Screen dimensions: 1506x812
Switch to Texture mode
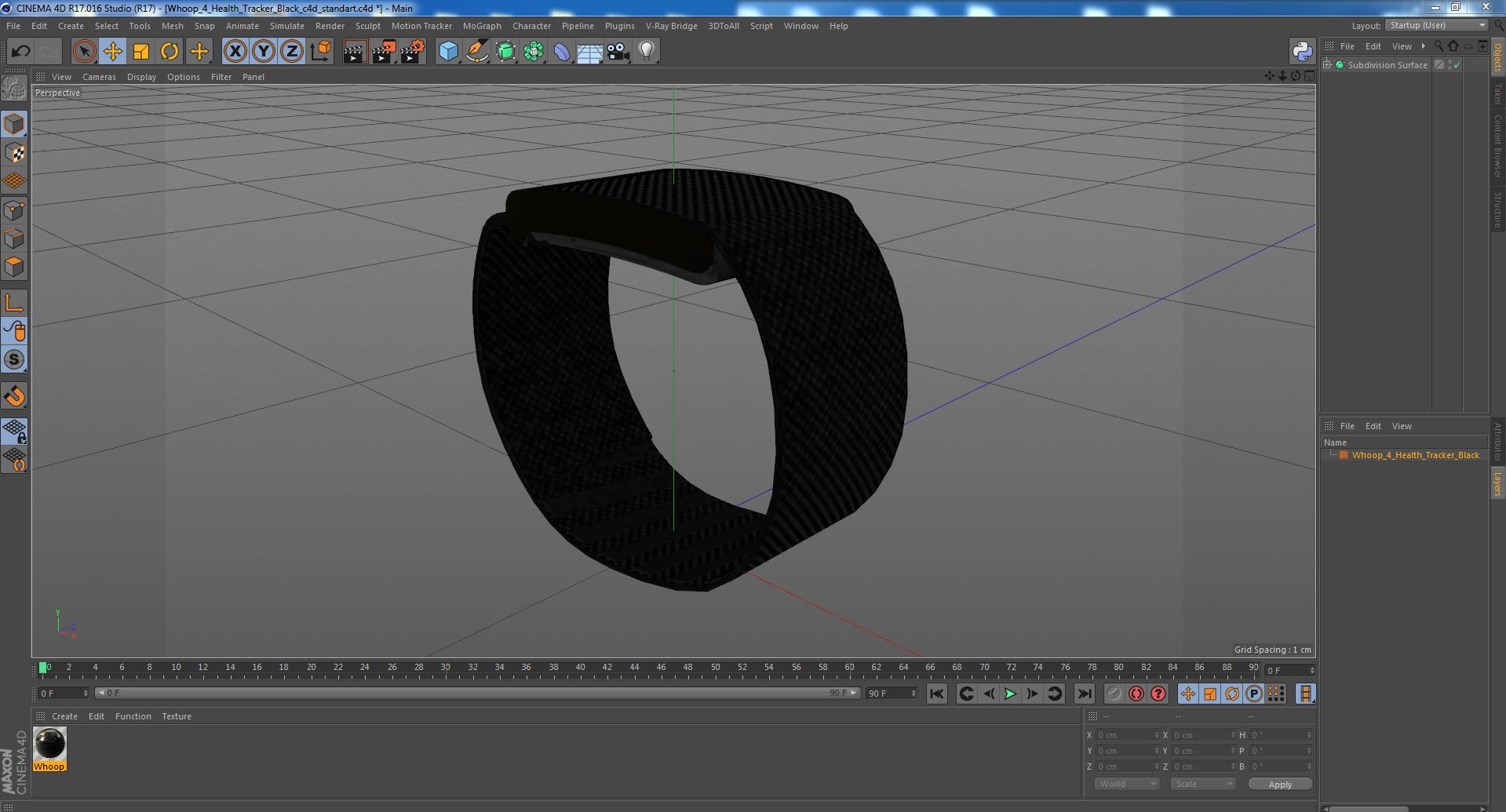click(x=14, y=152)
